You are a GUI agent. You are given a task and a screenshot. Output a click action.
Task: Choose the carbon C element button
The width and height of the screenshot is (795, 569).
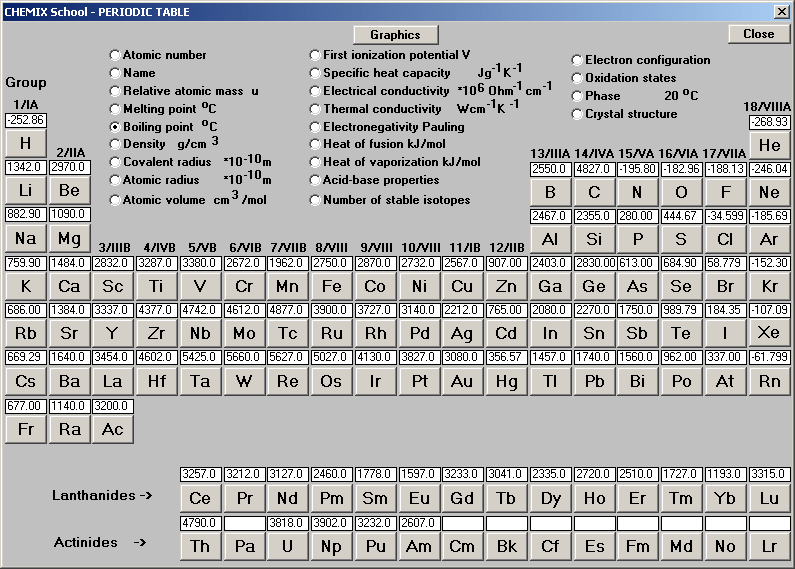[594, 192]
